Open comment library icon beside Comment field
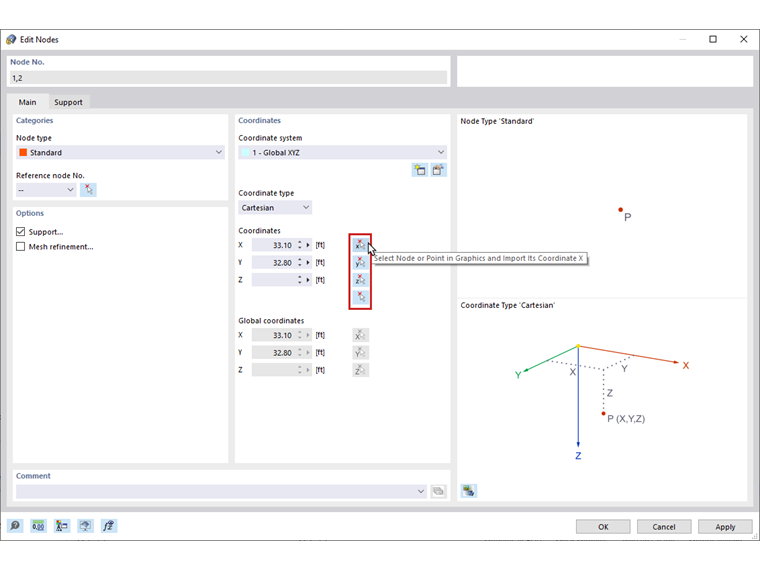 438,491
